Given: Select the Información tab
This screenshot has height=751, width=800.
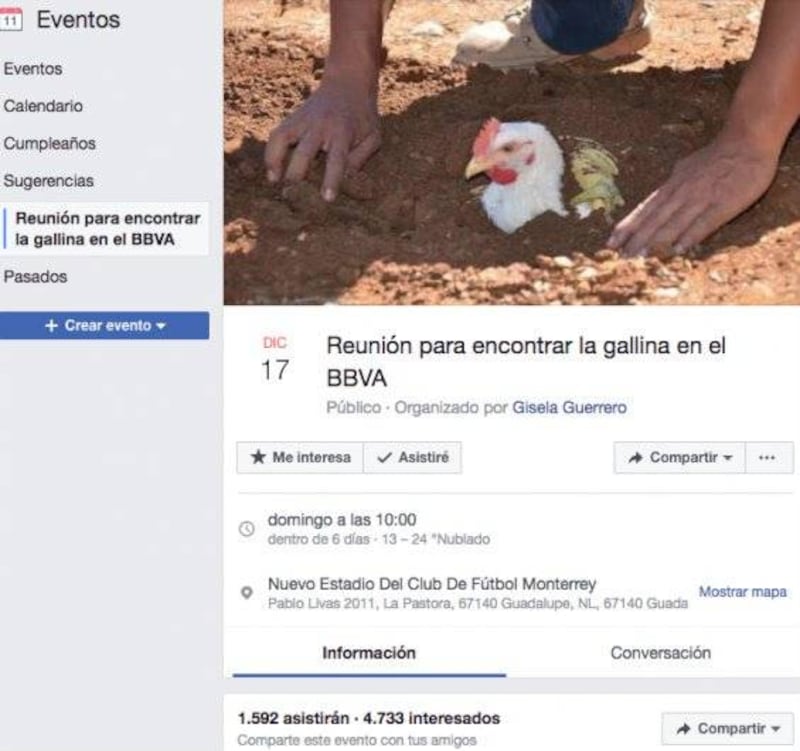Looking at the screenshot, I should click(369, 653).
